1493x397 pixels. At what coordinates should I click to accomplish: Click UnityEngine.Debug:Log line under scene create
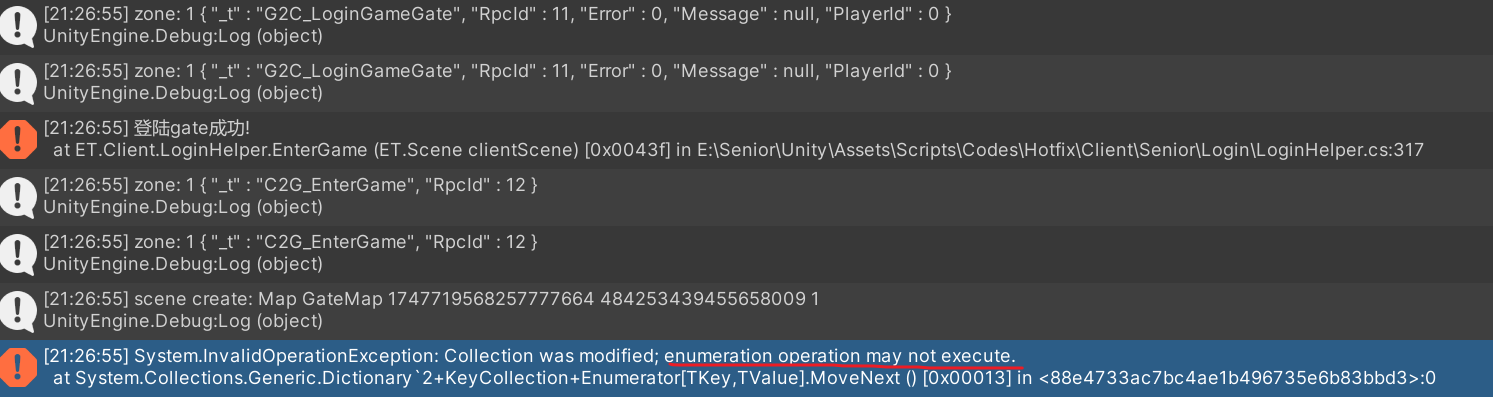tap(183, 321)
